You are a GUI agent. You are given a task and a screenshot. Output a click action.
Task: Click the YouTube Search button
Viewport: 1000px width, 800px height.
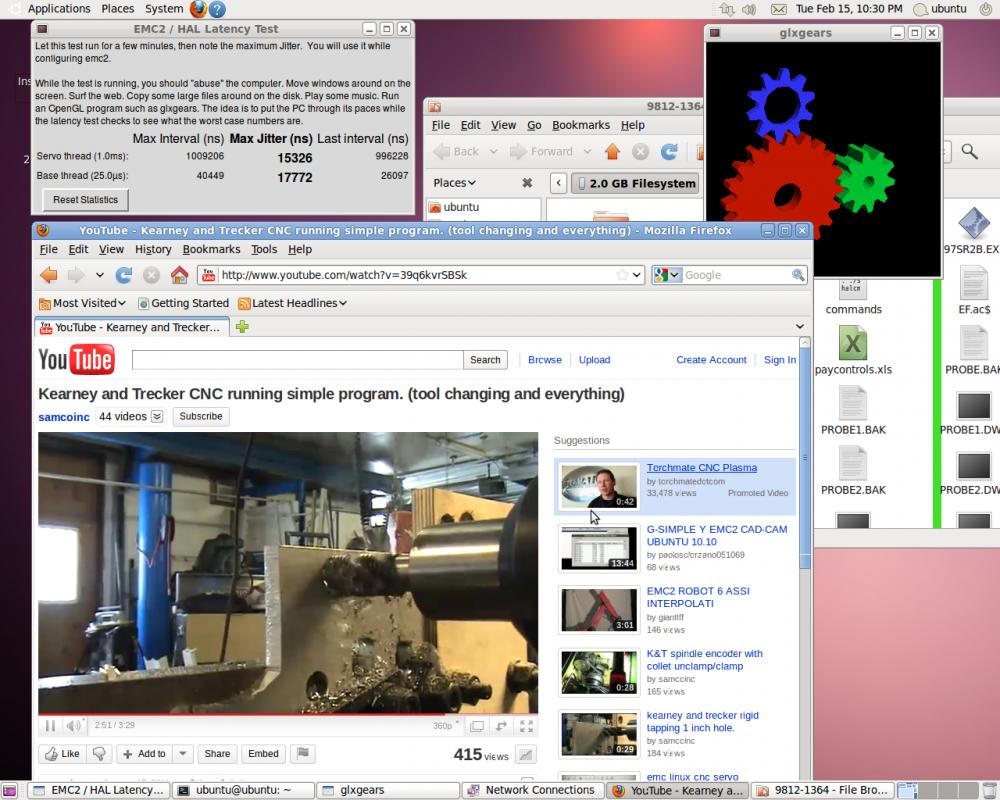click(x=485, y=360)
